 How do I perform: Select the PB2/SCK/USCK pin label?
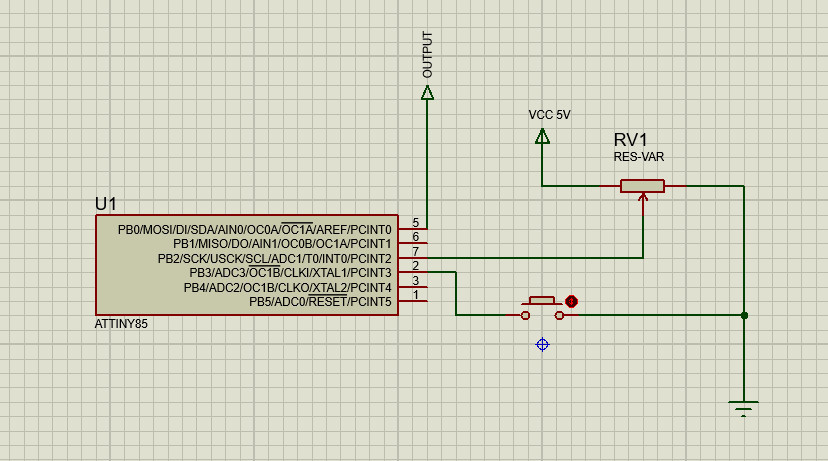275,259
